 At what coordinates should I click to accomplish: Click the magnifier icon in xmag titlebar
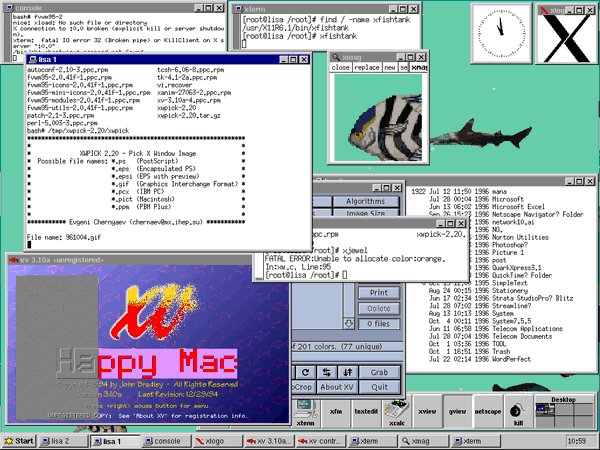[336, 57]
